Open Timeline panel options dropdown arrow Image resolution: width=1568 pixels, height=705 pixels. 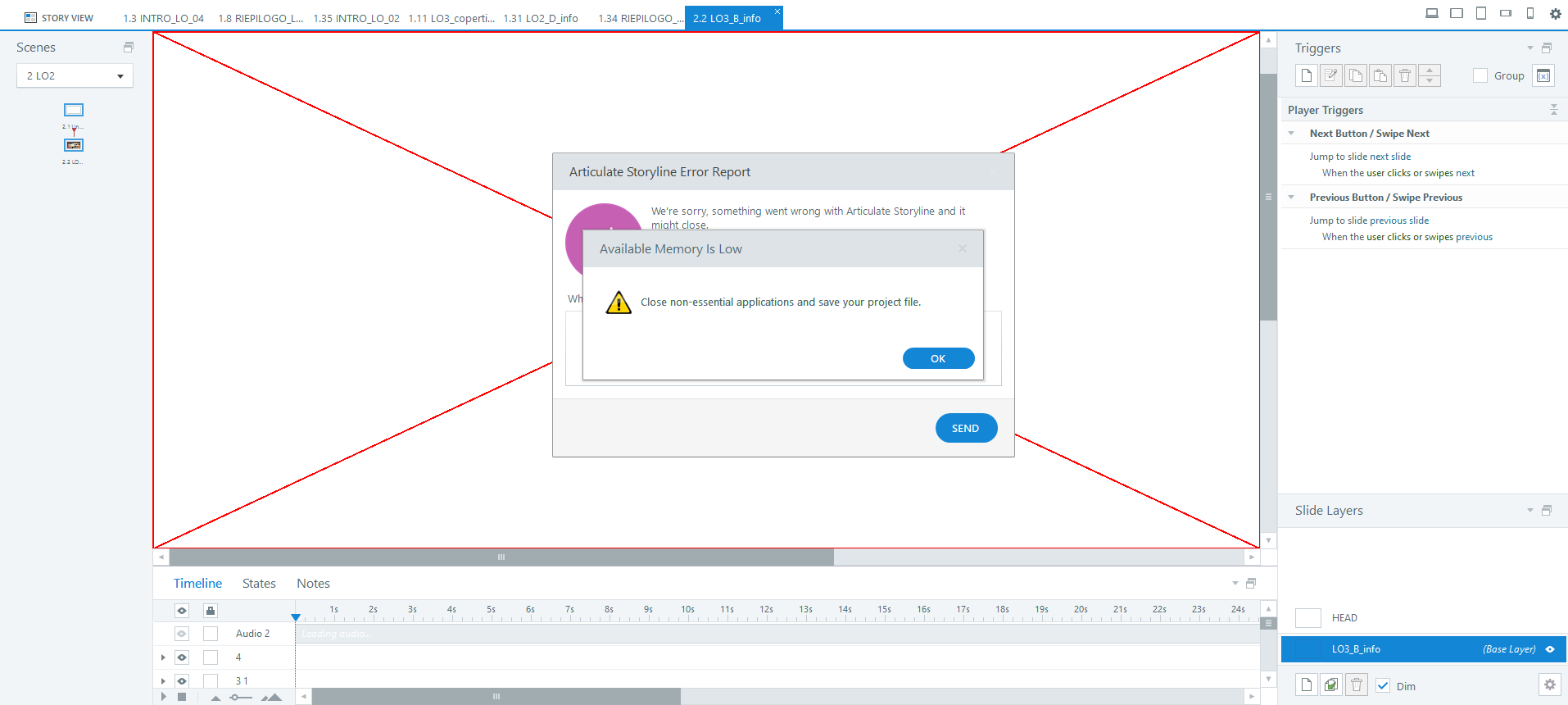coord(1235,584)
